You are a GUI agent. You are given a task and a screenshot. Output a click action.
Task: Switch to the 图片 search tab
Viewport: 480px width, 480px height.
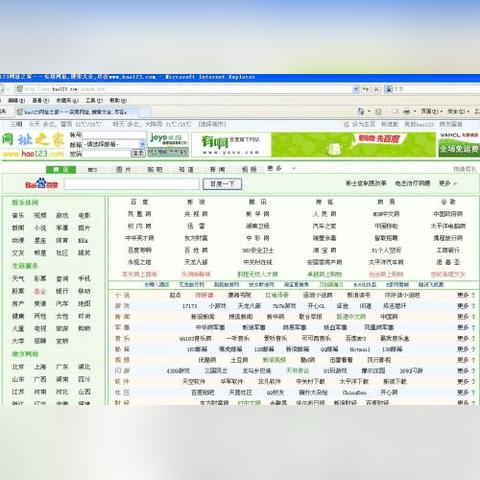coord(123,170)
